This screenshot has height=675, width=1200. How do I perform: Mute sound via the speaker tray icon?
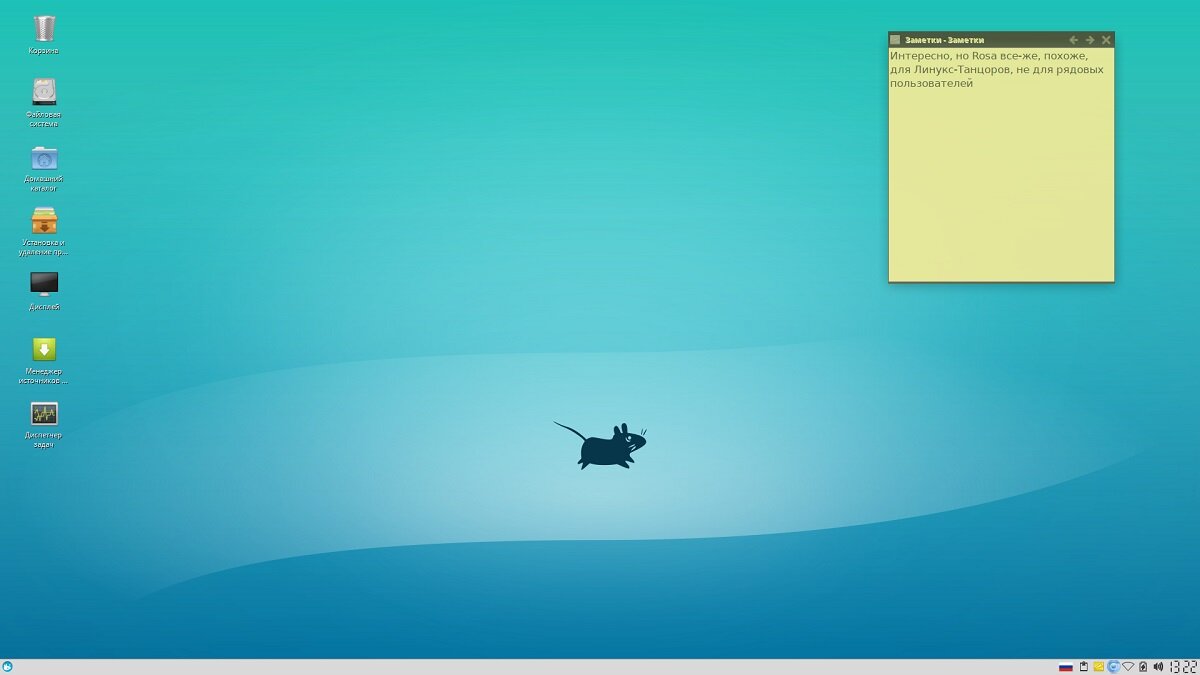tap(1158, 666)
